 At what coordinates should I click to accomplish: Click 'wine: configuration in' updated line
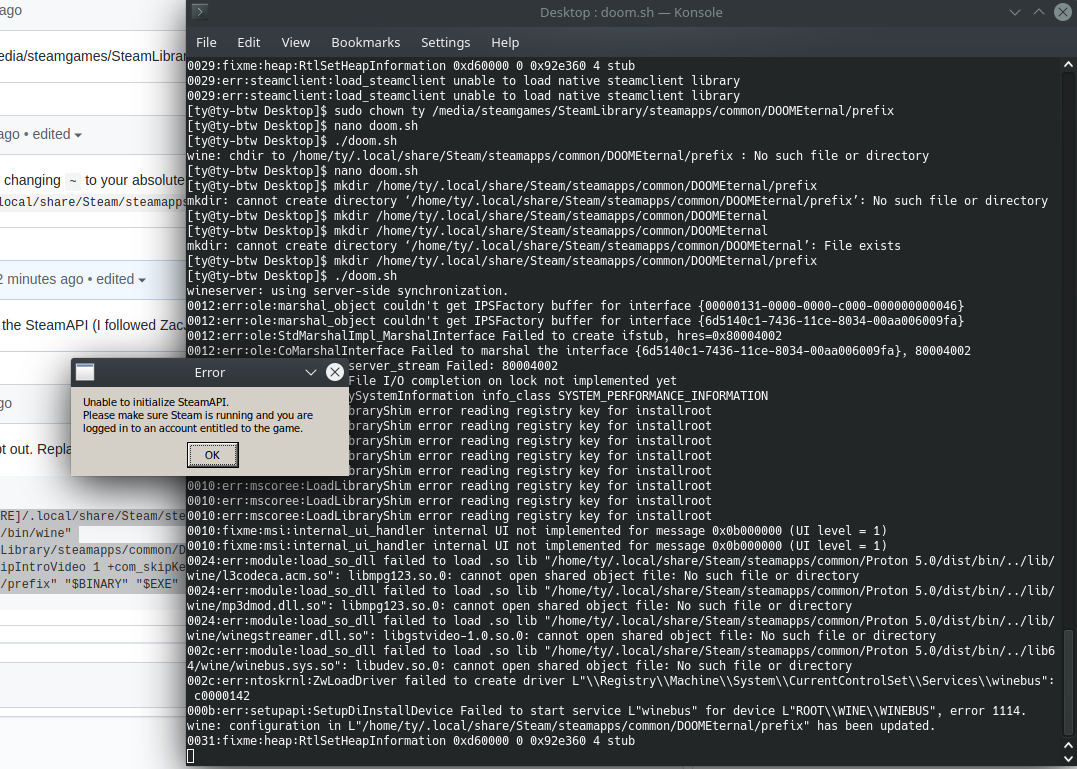coord(561,726)
